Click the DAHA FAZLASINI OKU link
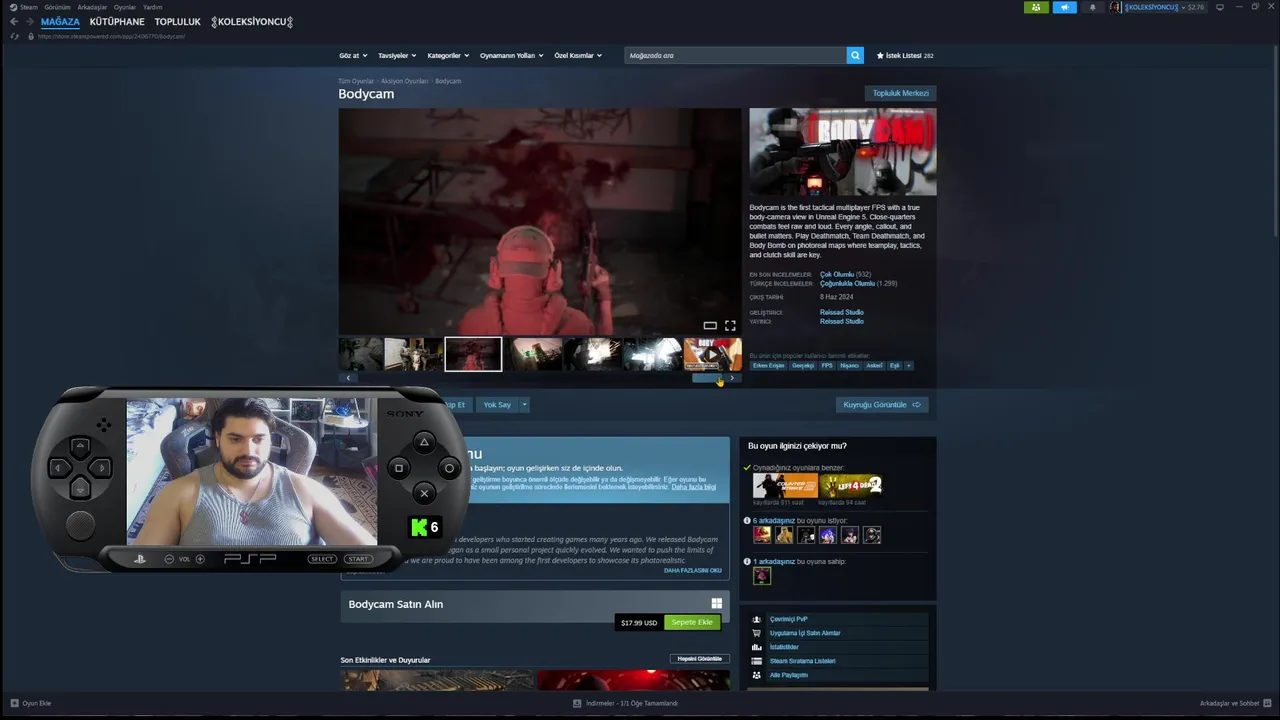The height and width of the screenshot is (720, 1280). (x=693, y=570)
